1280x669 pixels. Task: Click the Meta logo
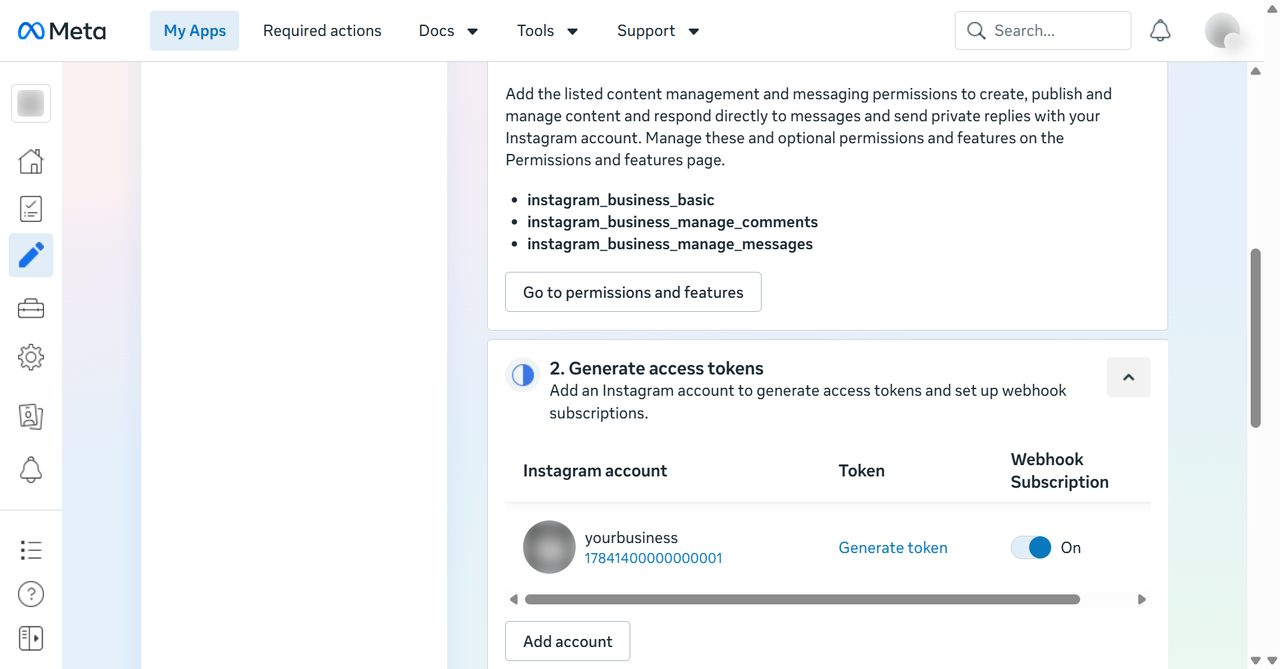click(x=61, y=31)
